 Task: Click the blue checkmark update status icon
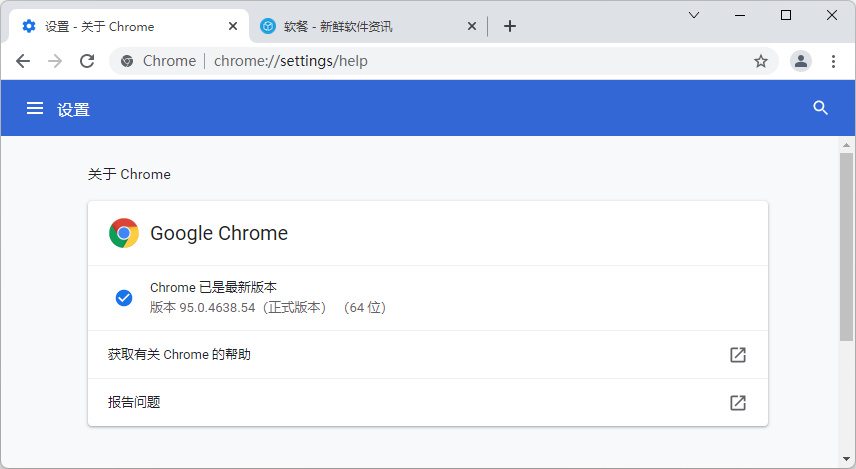(x=124, y=298)
